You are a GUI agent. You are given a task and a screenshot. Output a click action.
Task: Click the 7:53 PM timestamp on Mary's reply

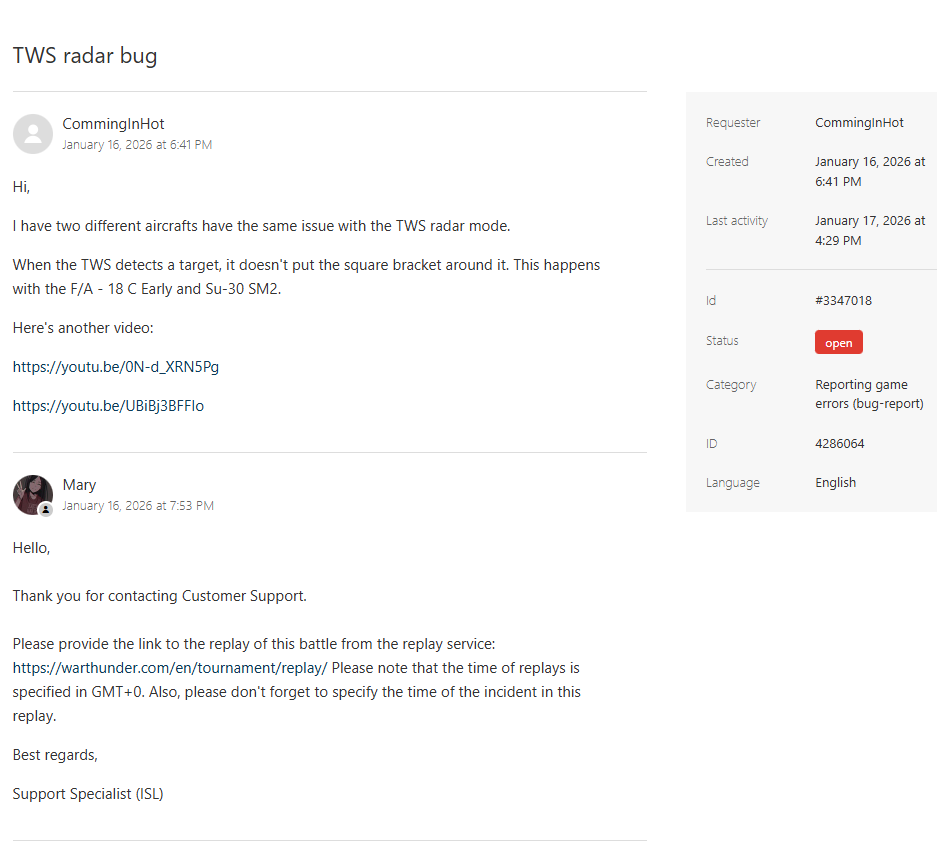tap(138, 506)
